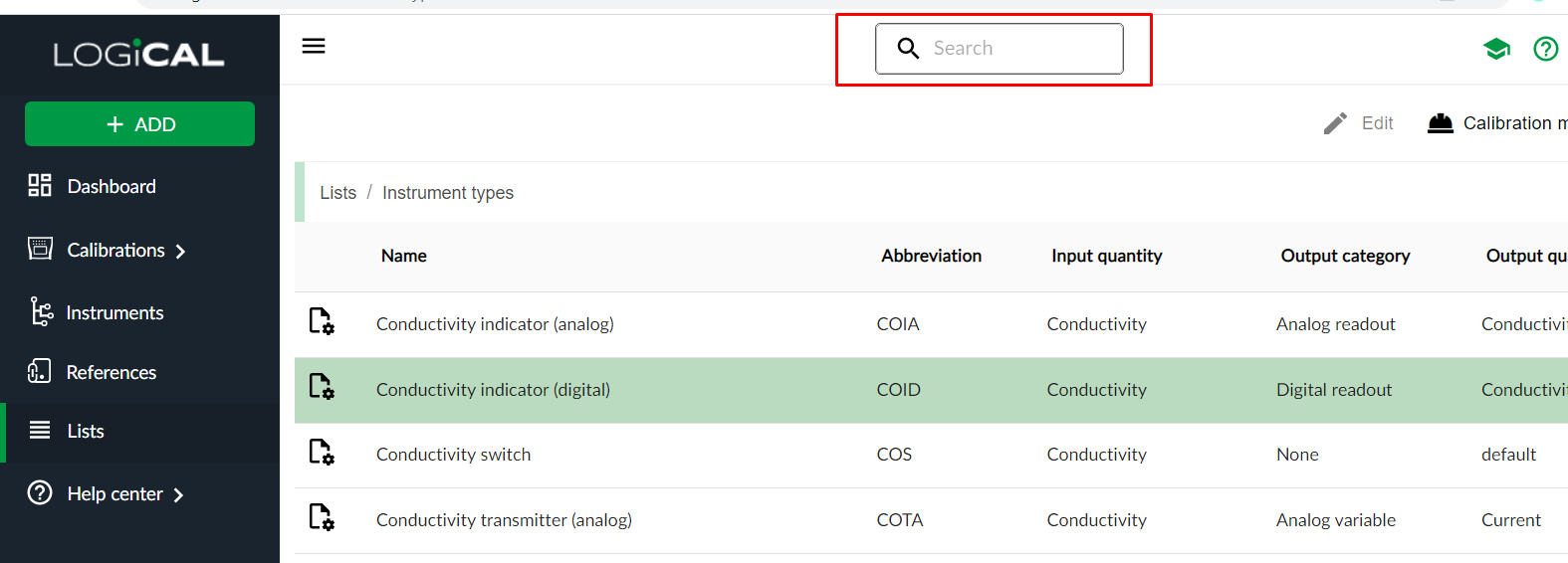Open the graduation cap training icon
This screenshot has width=1568, height=563.
(1496, 49)
